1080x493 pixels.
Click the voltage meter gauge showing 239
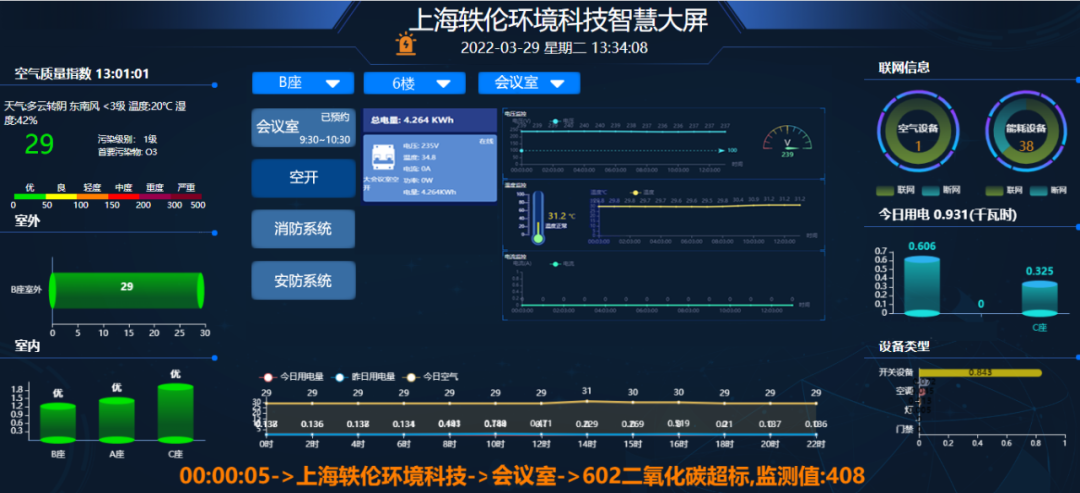click(x=787, y=142)
